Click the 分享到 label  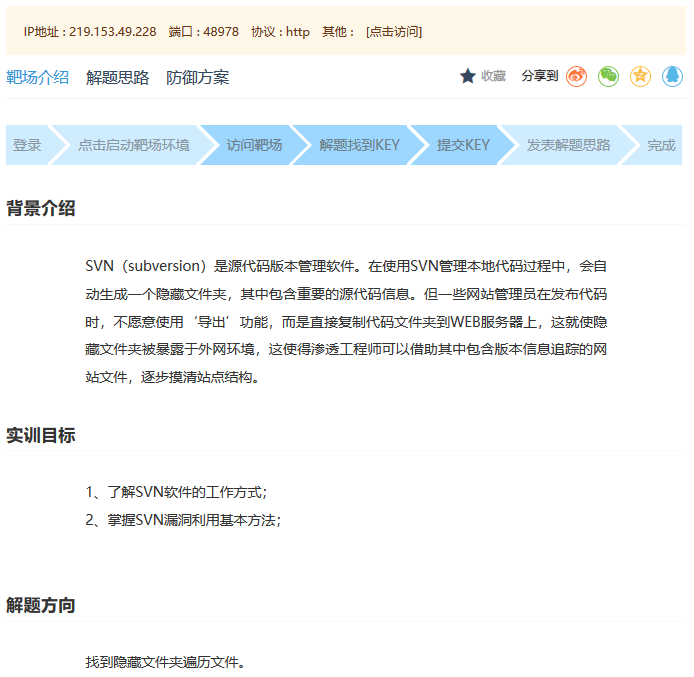540,76
